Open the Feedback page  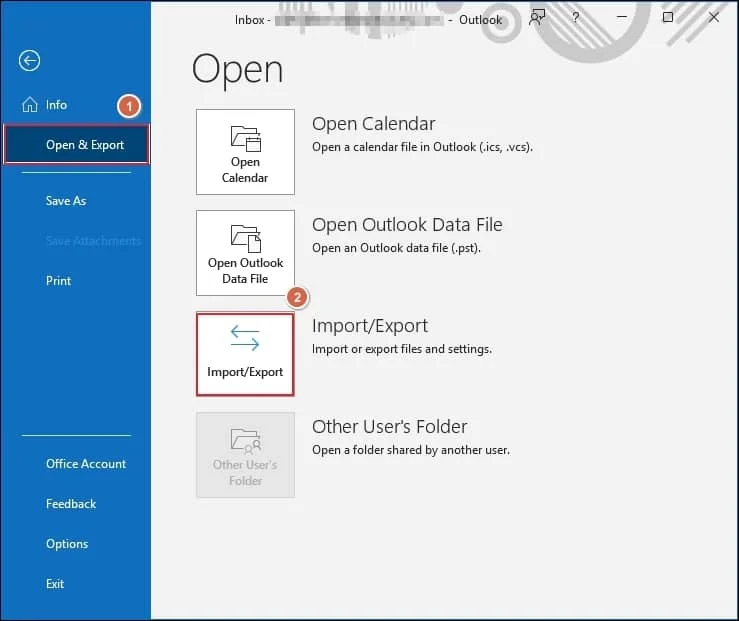coord(71,504)
